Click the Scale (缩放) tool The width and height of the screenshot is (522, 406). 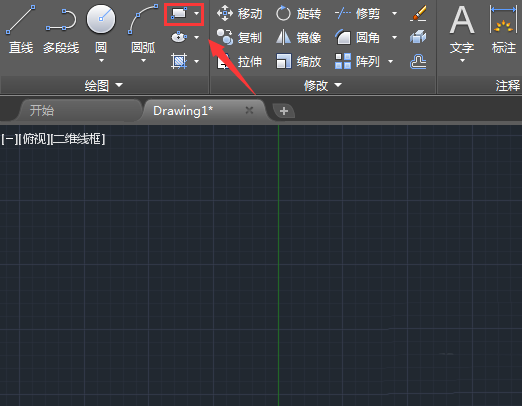298,62
